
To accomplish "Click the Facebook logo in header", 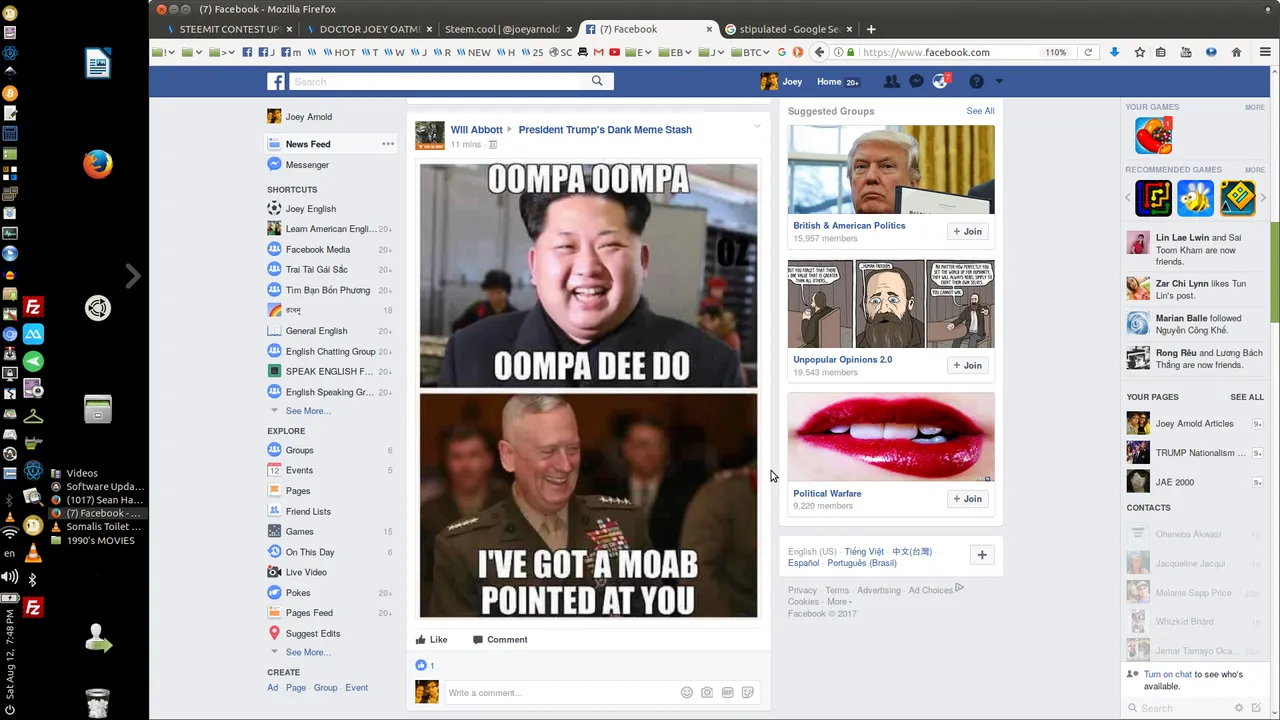I will coord(276,82).
